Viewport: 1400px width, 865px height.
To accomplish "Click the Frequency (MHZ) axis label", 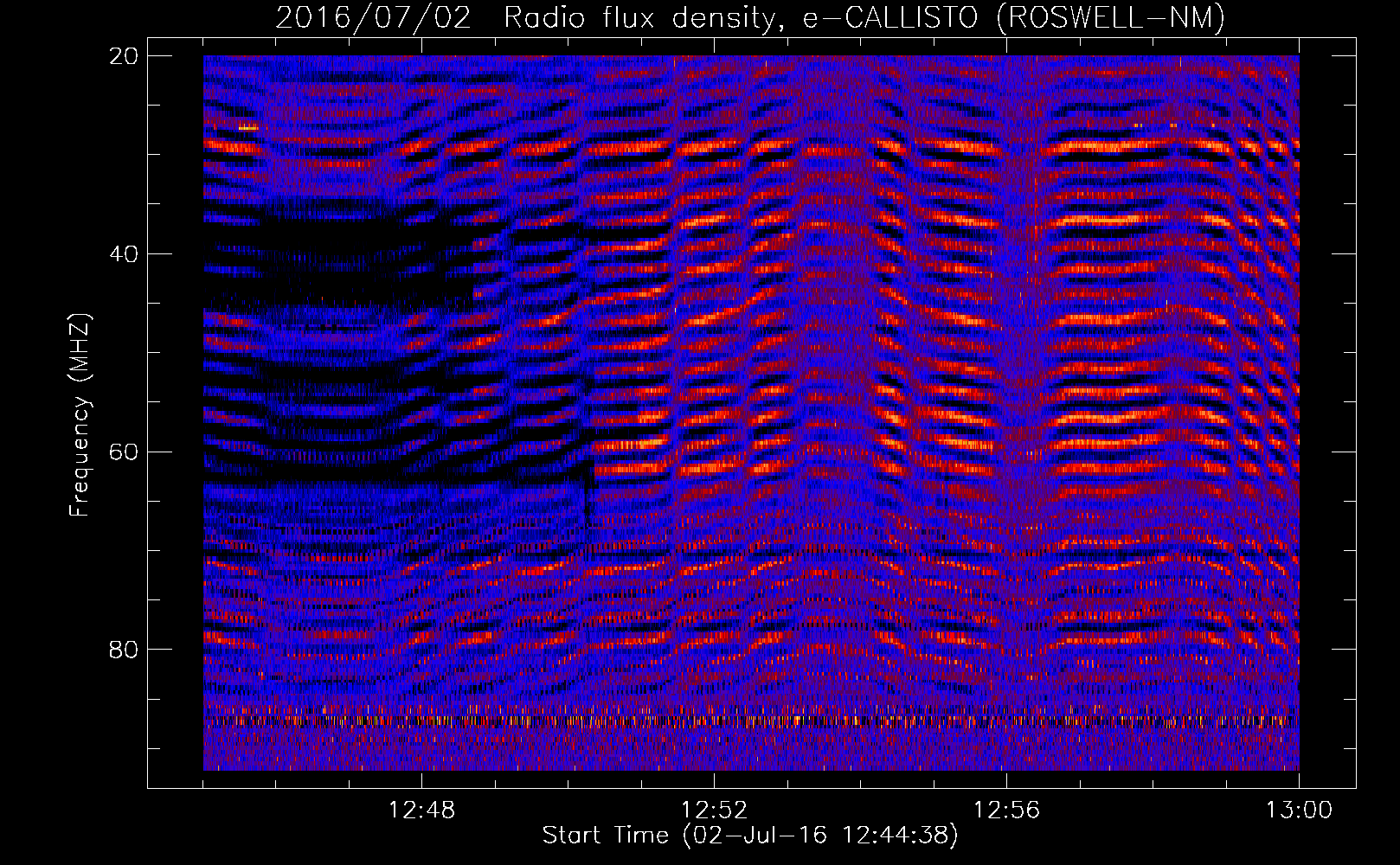I will (80, 415).
